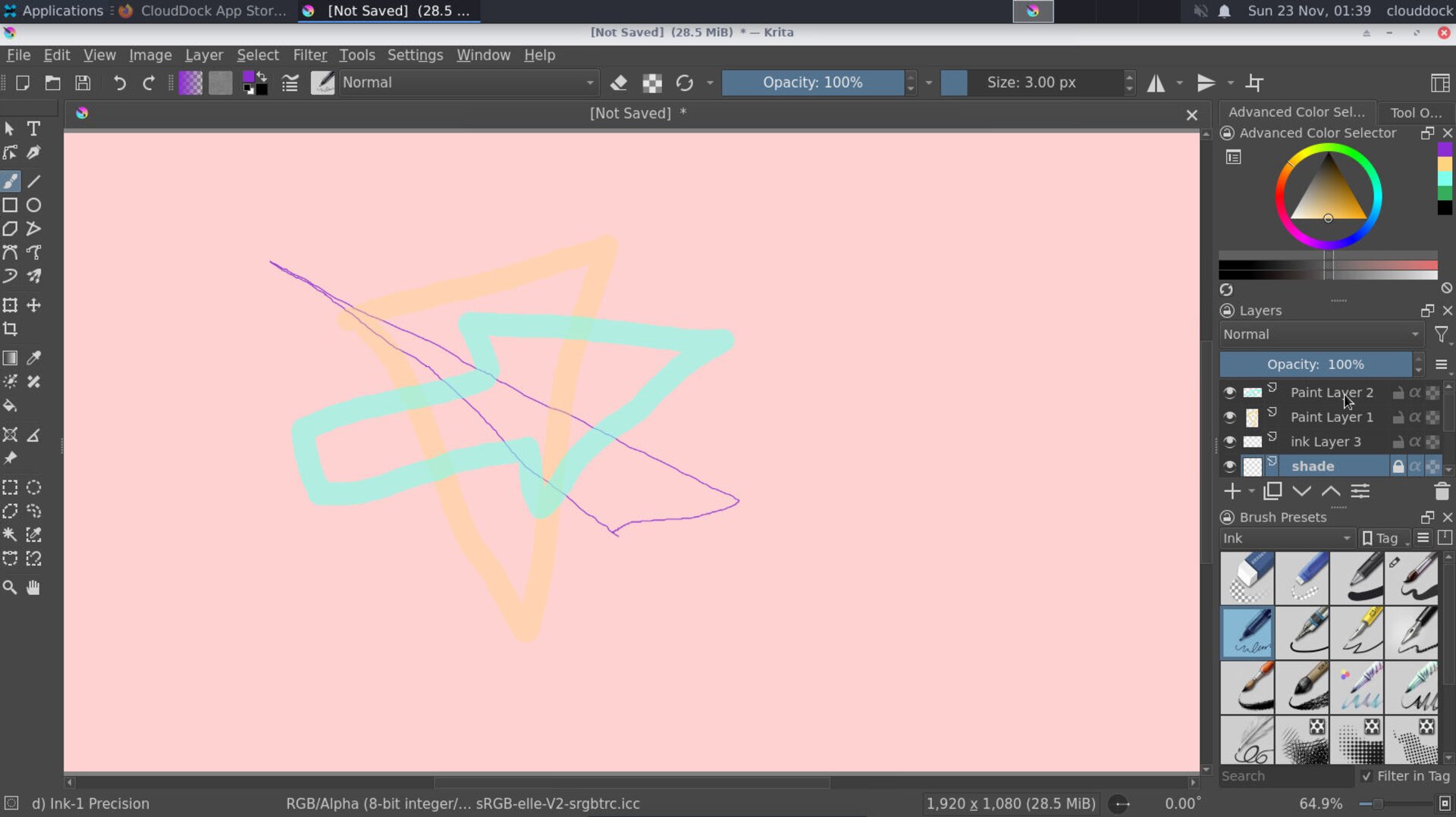Switch to the Tool Options tab
1456x817 pixels.
pyautogui.click(x=1415, y=112)
